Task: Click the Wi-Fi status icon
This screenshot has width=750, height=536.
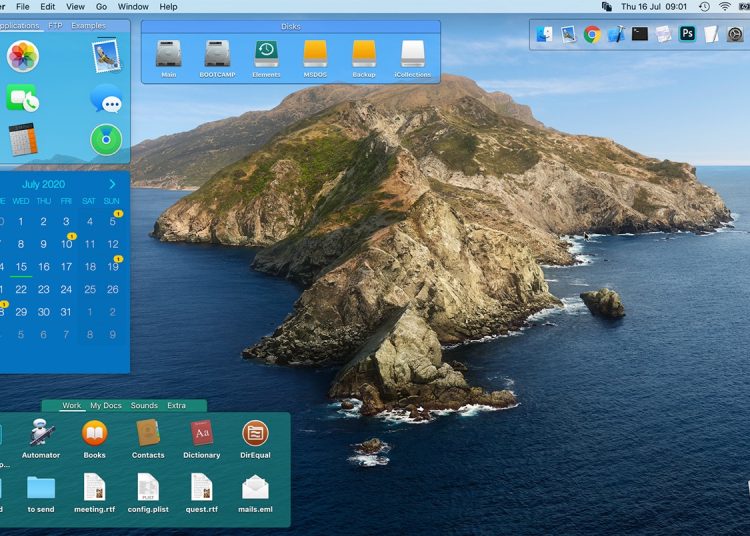Action: coord(724,6)
